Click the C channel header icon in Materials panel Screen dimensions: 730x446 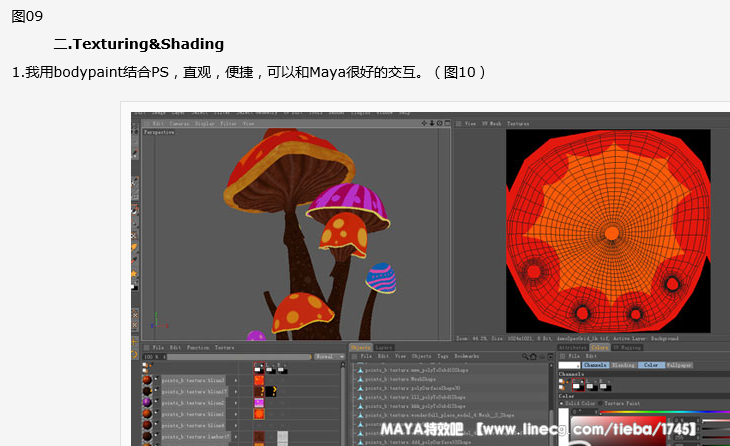(259, 368)
